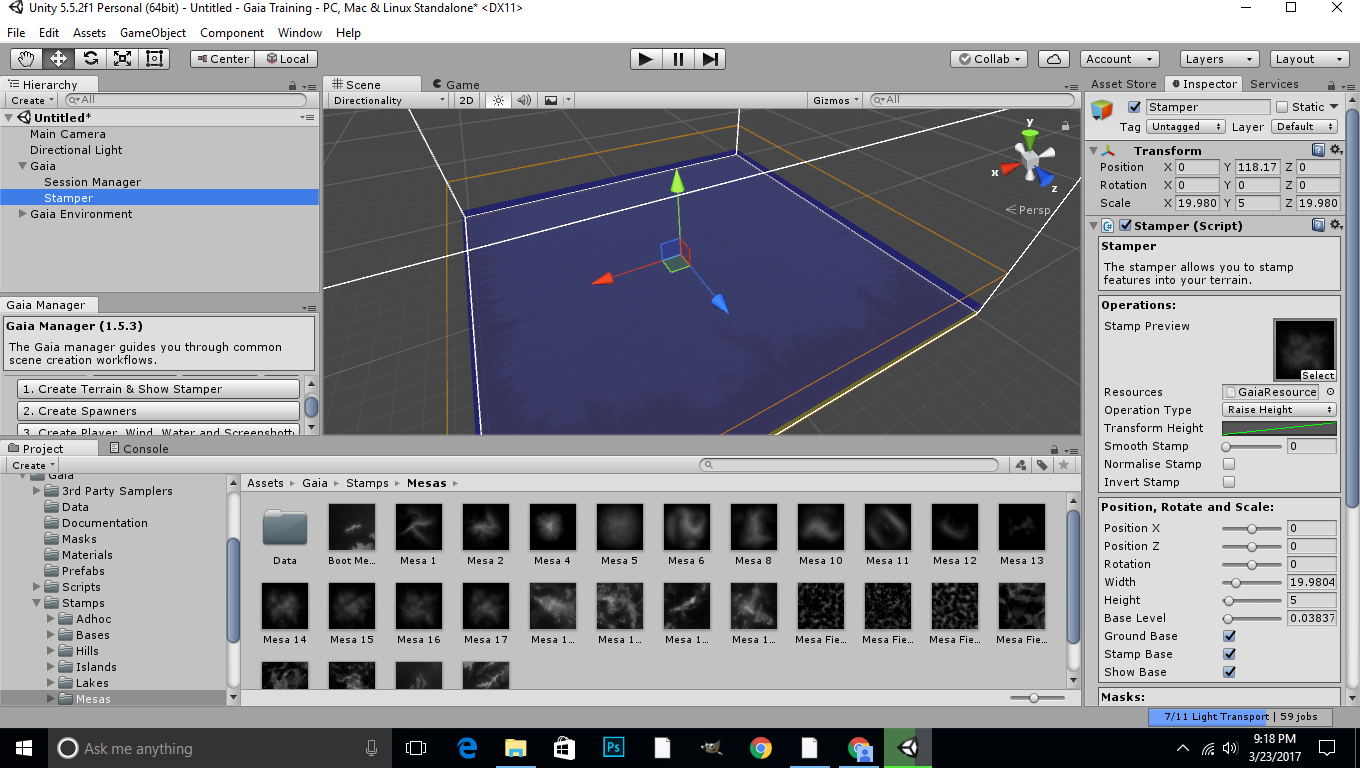
Task: Open the Collab button
Action: coord(989,59)
